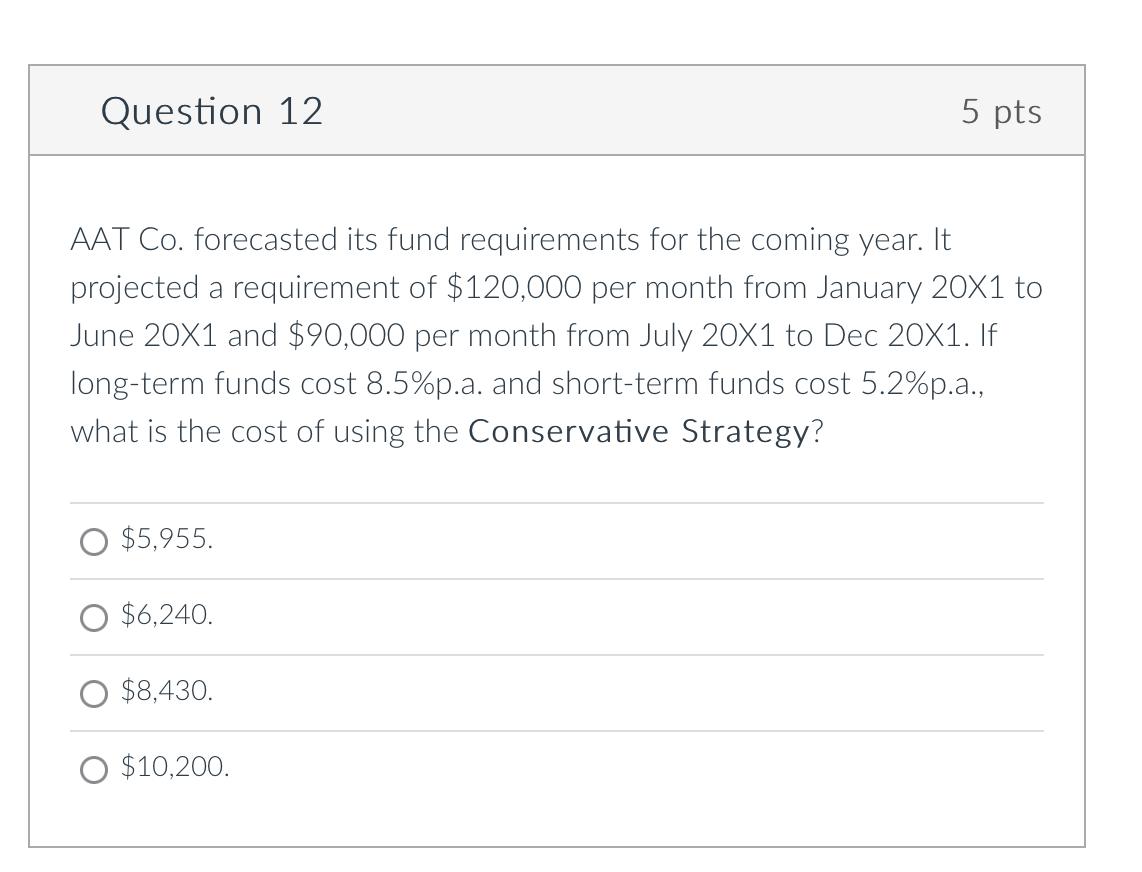This screenshot has height=872, width=1142.
Task: Click the bold Conservative Strategy text
Action: pos(644,431)
